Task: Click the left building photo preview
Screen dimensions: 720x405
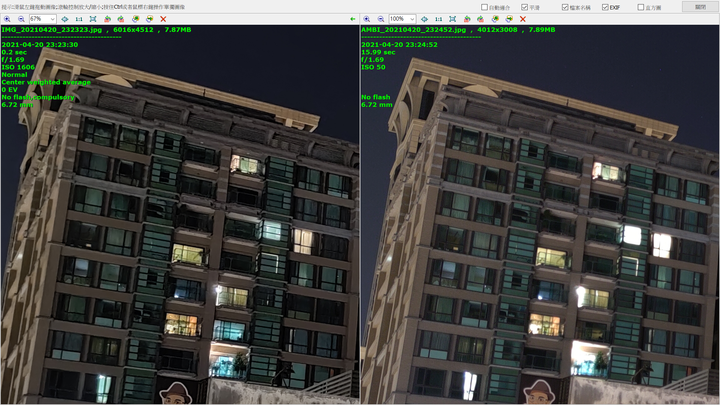Action: click(x=180, y=214)
